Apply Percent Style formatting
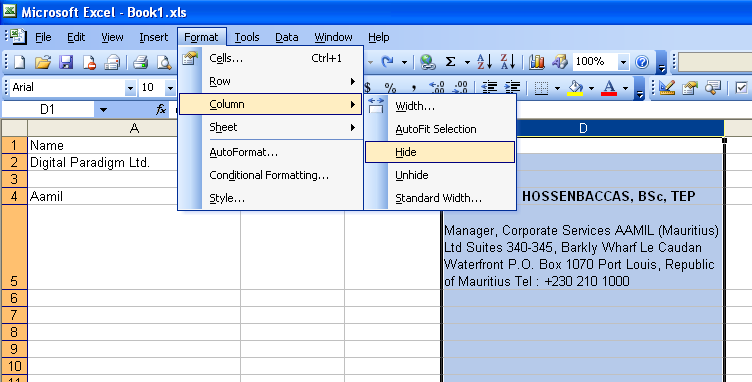The width and height of the screenshot is (752, 382). 390,88
